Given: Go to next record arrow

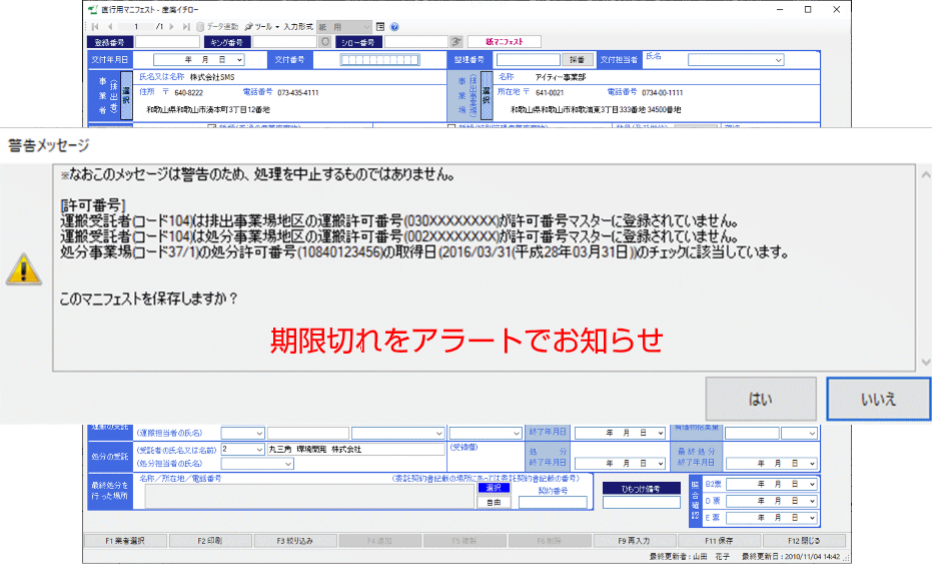Looking at the screenshot, I should 172,27.
